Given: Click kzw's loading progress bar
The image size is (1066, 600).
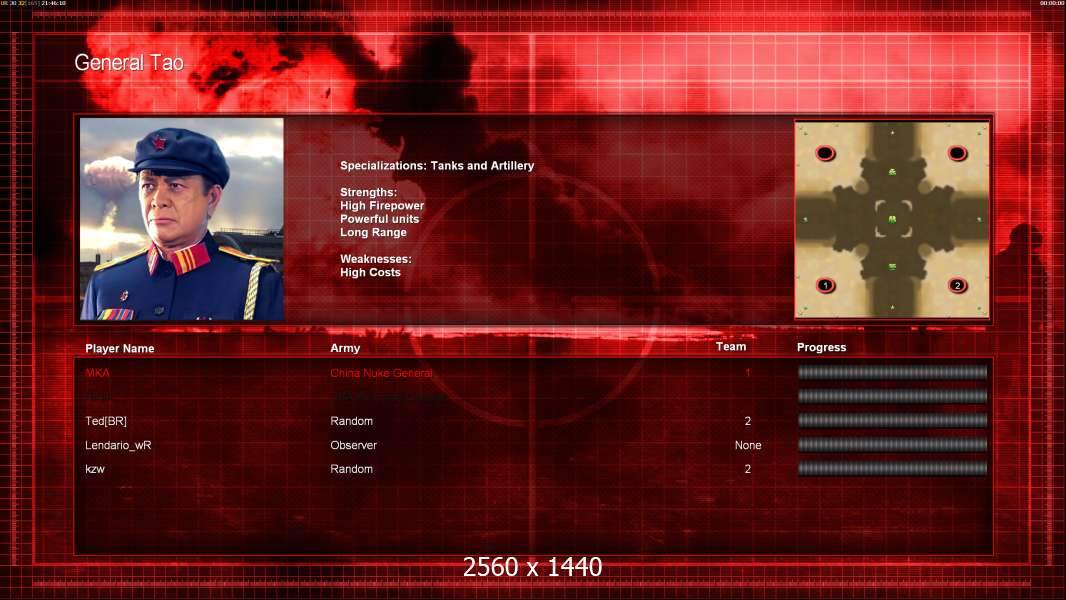Looking at the screenshot, I should click(x=892, y=468).
